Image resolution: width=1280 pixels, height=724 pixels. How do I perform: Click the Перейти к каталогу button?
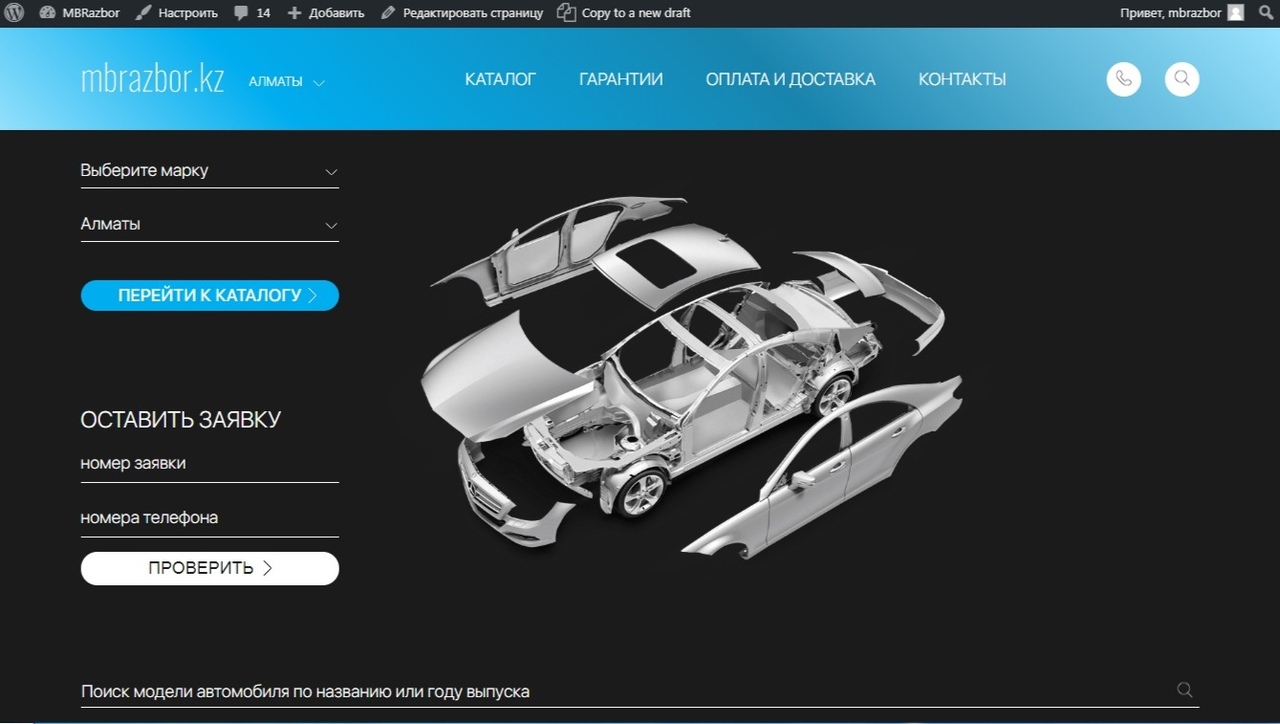tap(210, 295)
